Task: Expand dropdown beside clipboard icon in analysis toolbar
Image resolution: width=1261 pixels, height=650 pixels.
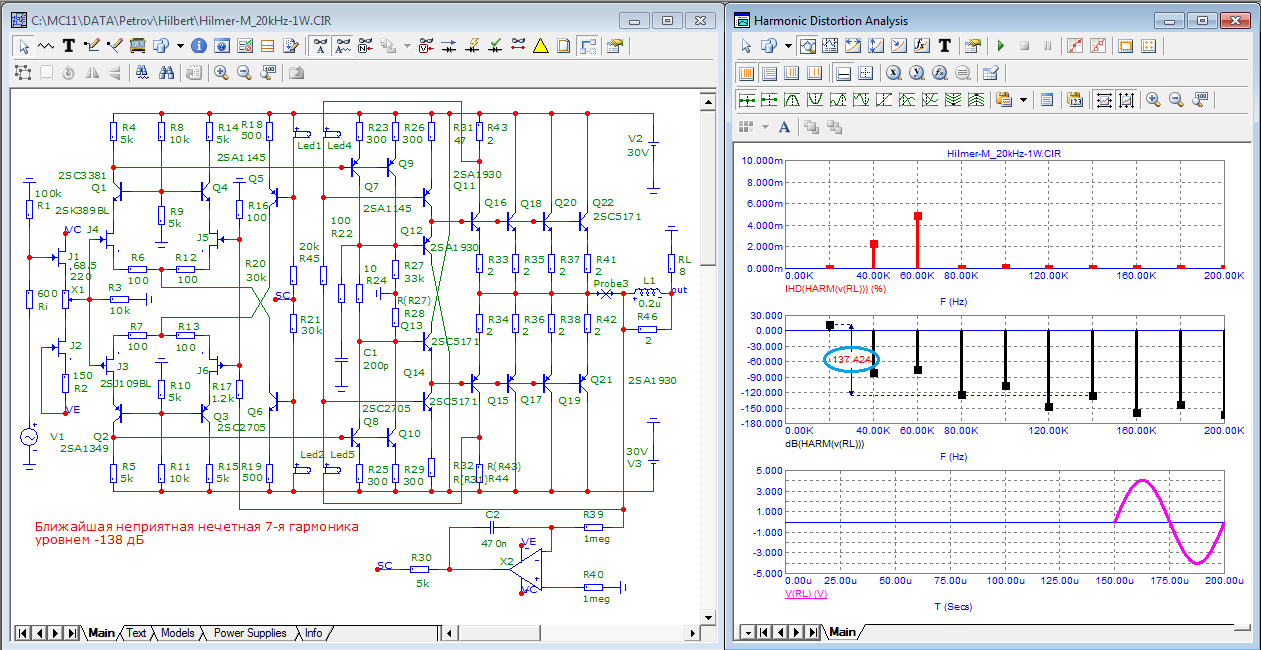Action: (1025, 99)
